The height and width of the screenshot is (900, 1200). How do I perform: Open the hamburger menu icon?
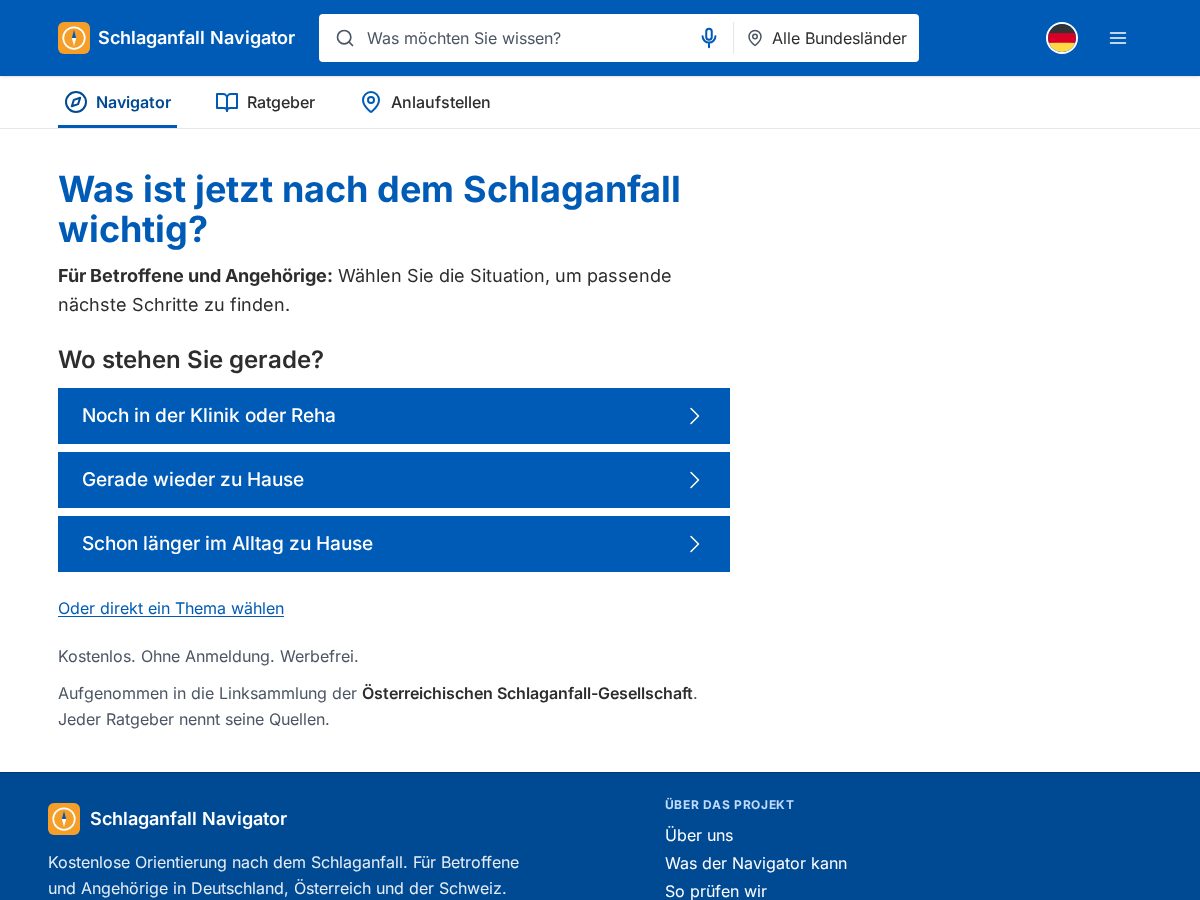point(1118,38)
